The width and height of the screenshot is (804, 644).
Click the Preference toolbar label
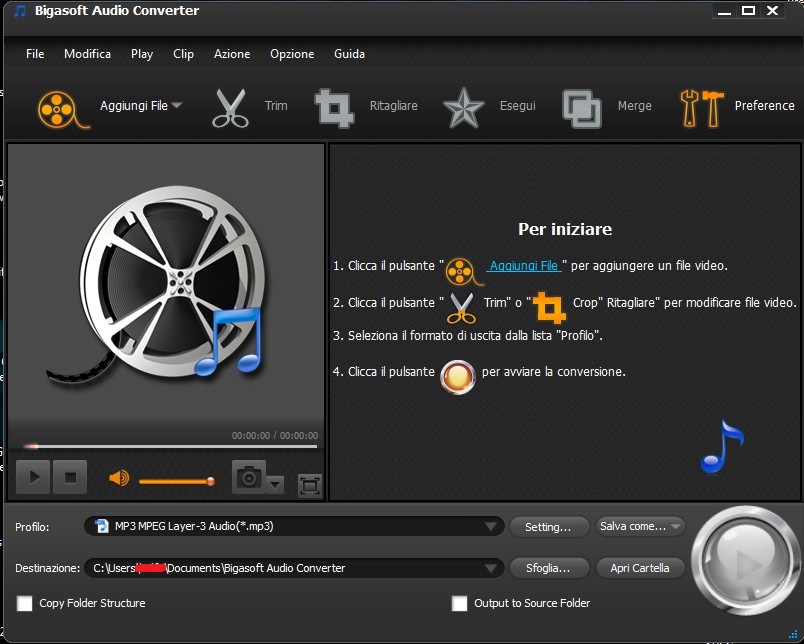coord(765,106)
